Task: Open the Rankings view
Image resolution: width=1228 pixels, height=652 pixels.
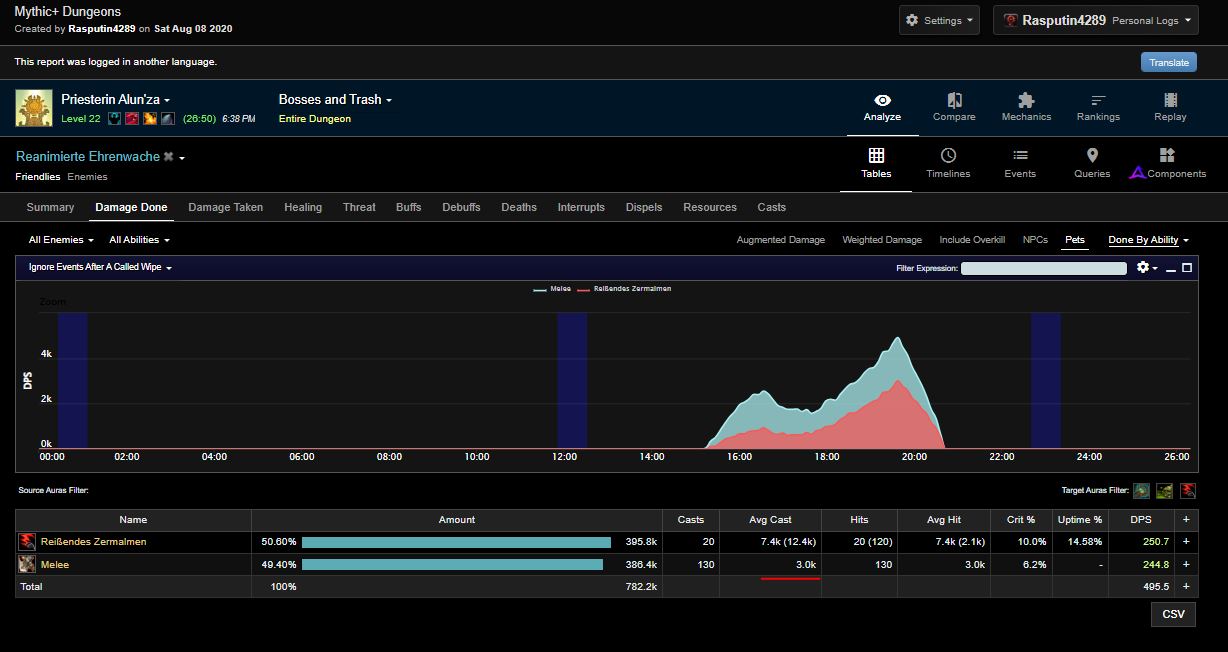Action: coord(1098,107)
